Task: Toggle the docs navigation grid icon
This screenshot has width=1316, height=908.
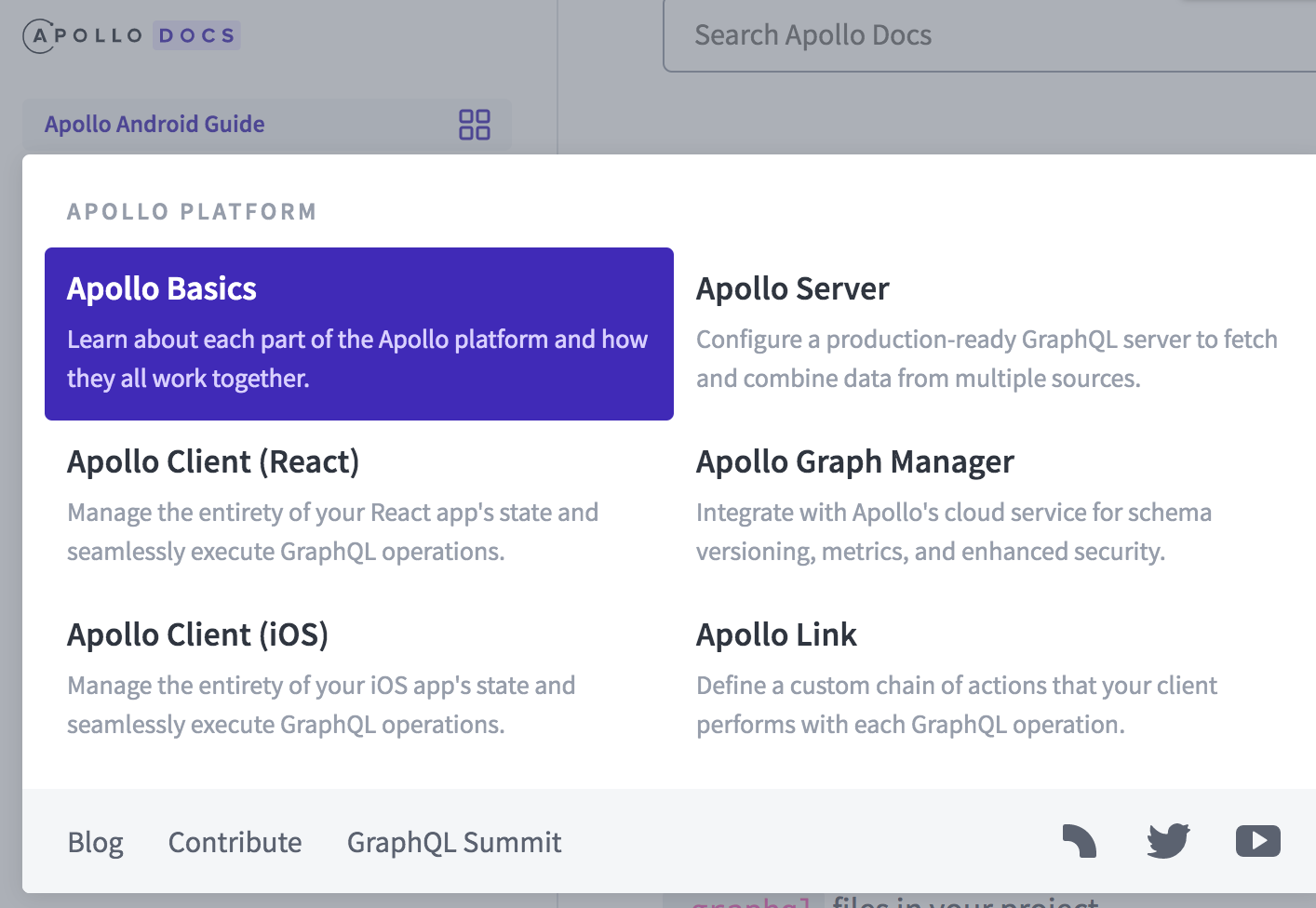Action: 475,125
